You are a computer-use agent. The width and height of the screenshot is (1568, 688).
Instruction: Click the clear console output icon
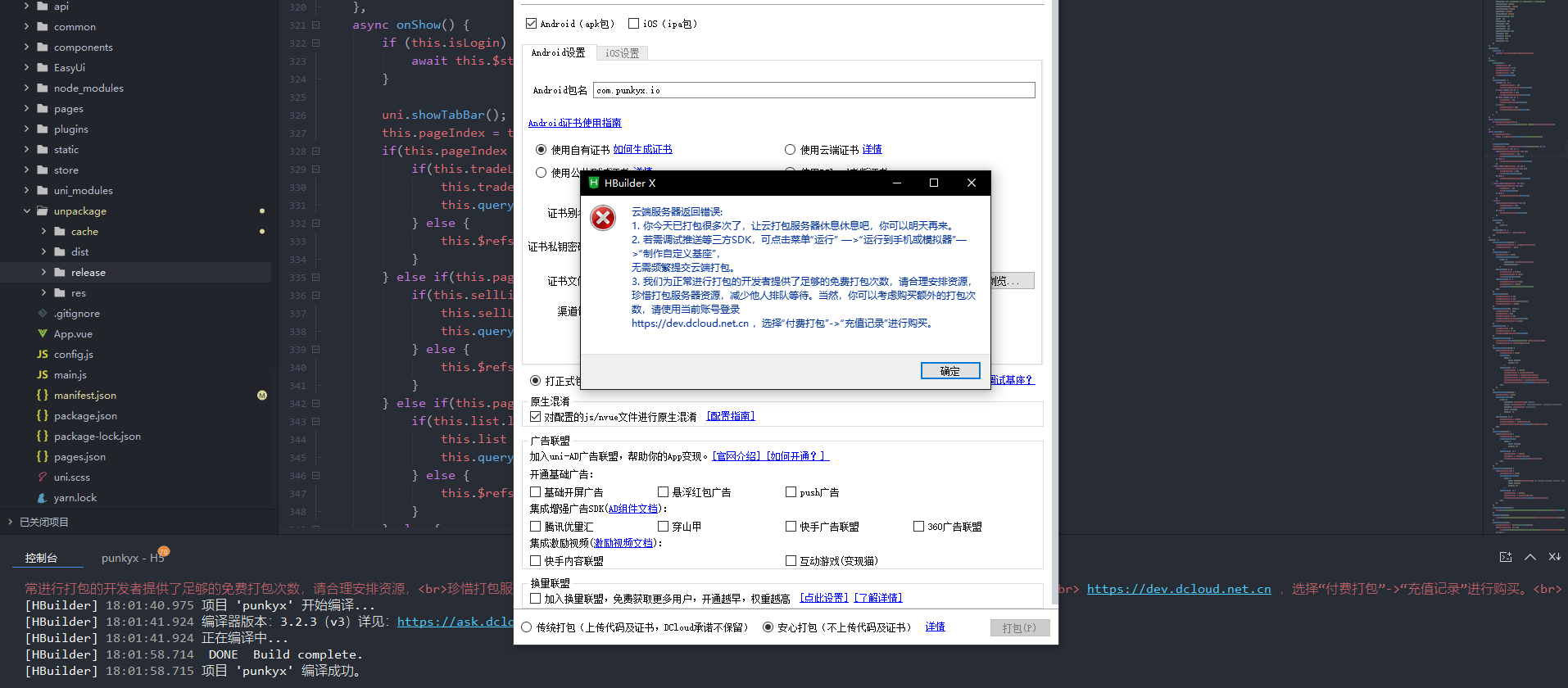coord(1554,557)
